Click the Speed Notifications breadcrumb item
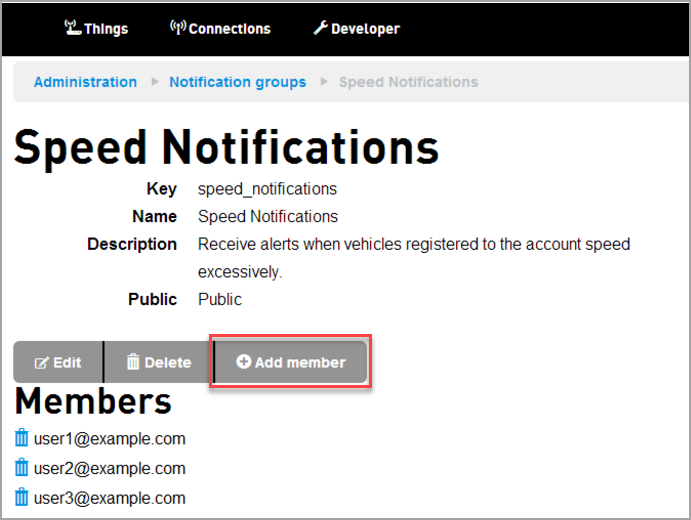The width and height of the screenshot is (691, 520). point(408,82)
